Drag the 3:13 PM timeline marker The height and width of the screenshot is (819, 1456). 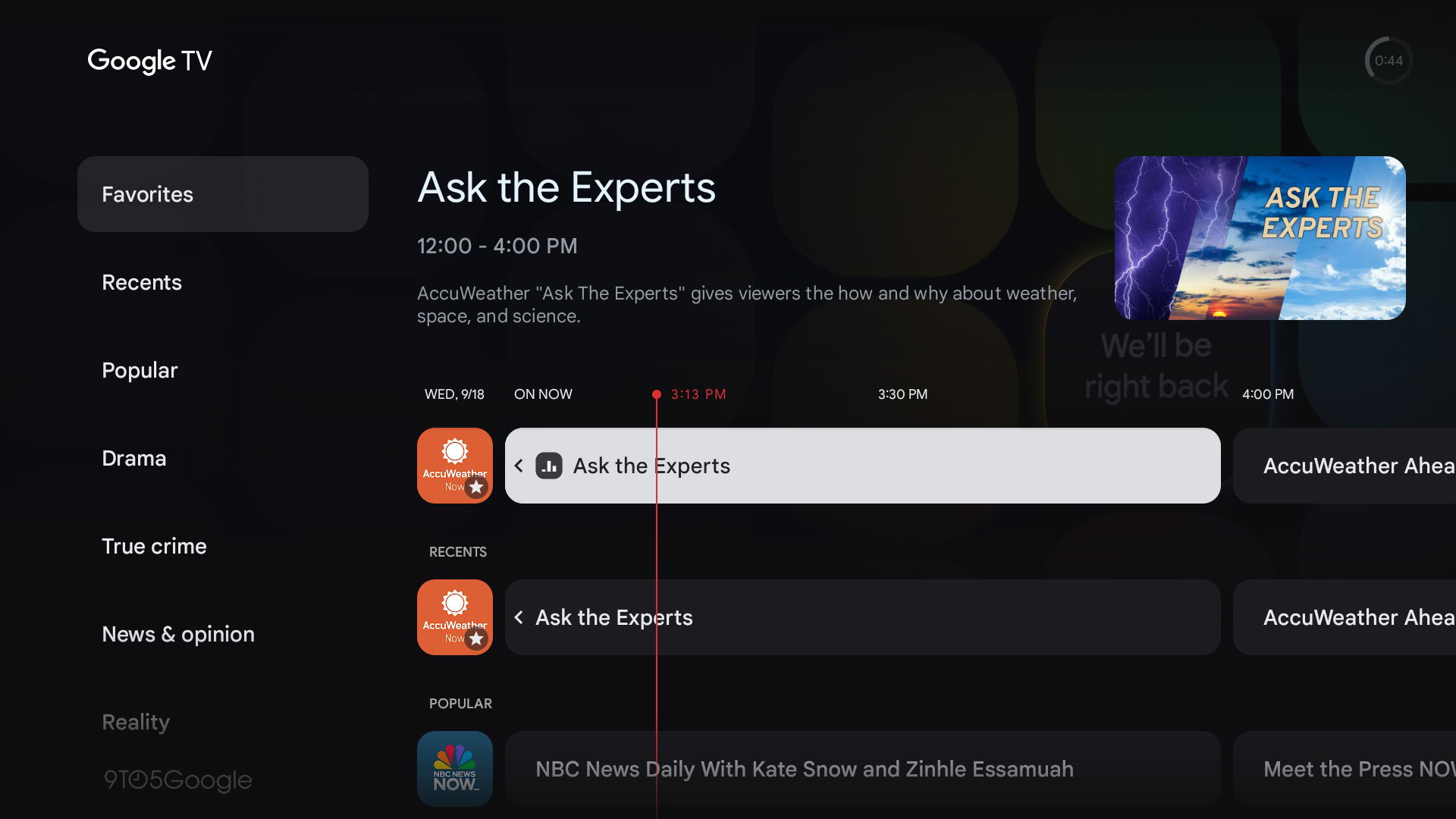coord(656,394)
